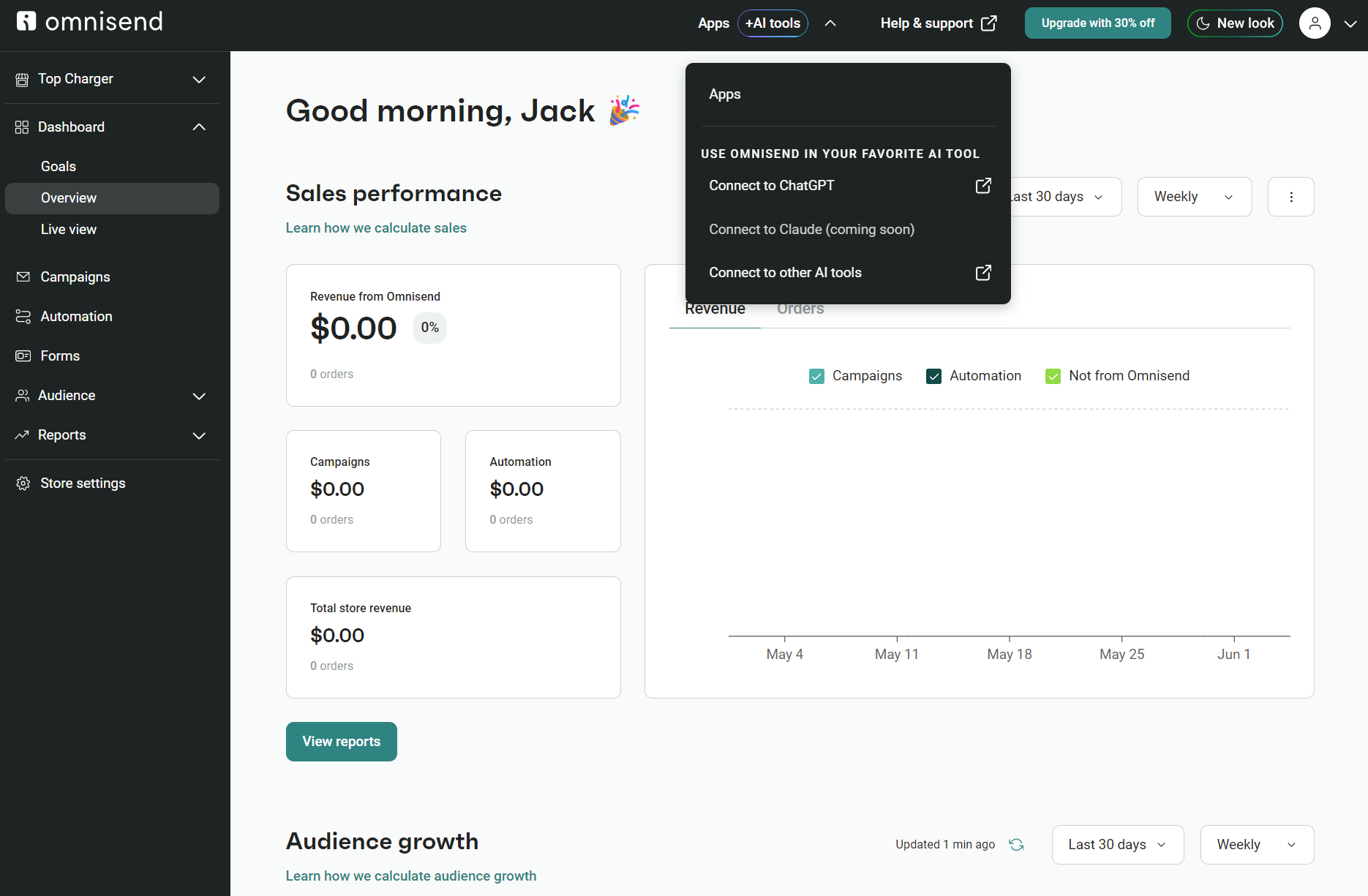Image resolution: width=1368 pixels, height=896 pixels.
Task: Open Goals in the sidebar
Action: [x=112, y=167]
